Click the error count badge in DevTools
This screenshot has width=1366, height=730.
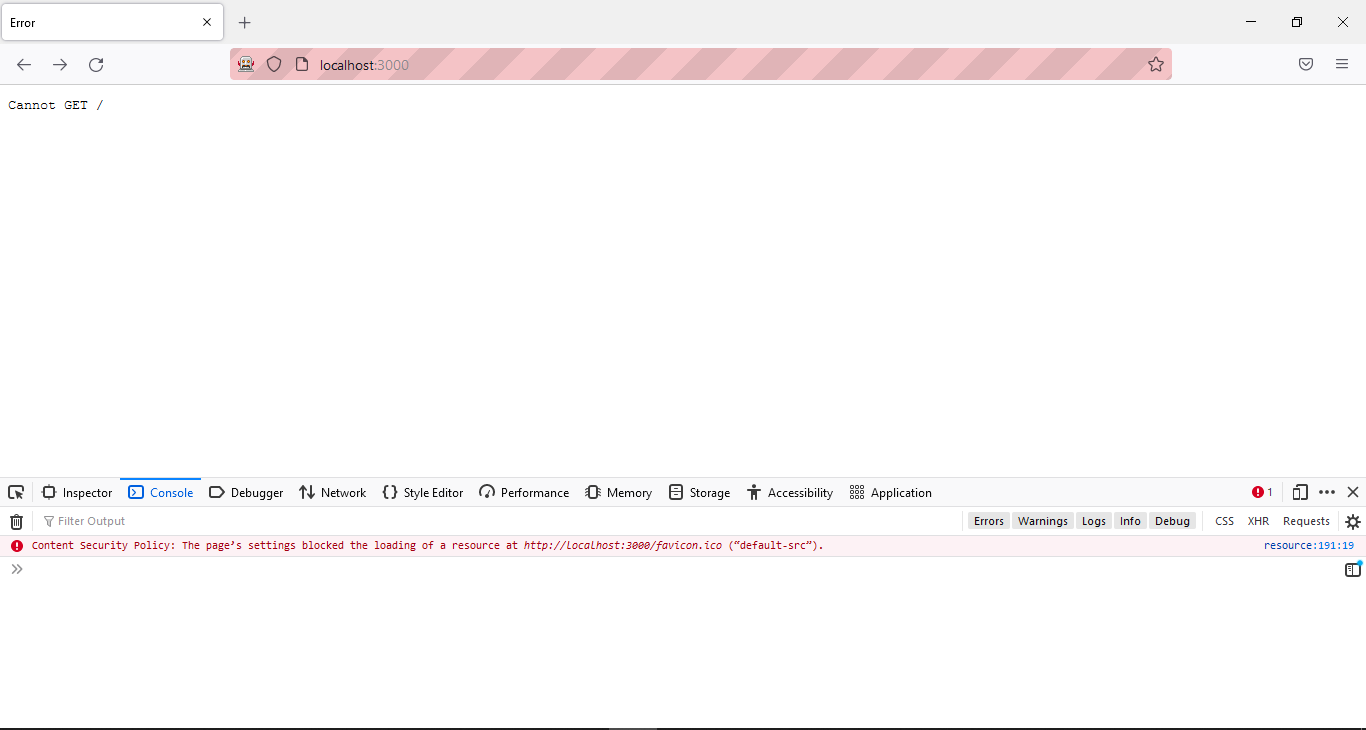[x=1261, y=492]
